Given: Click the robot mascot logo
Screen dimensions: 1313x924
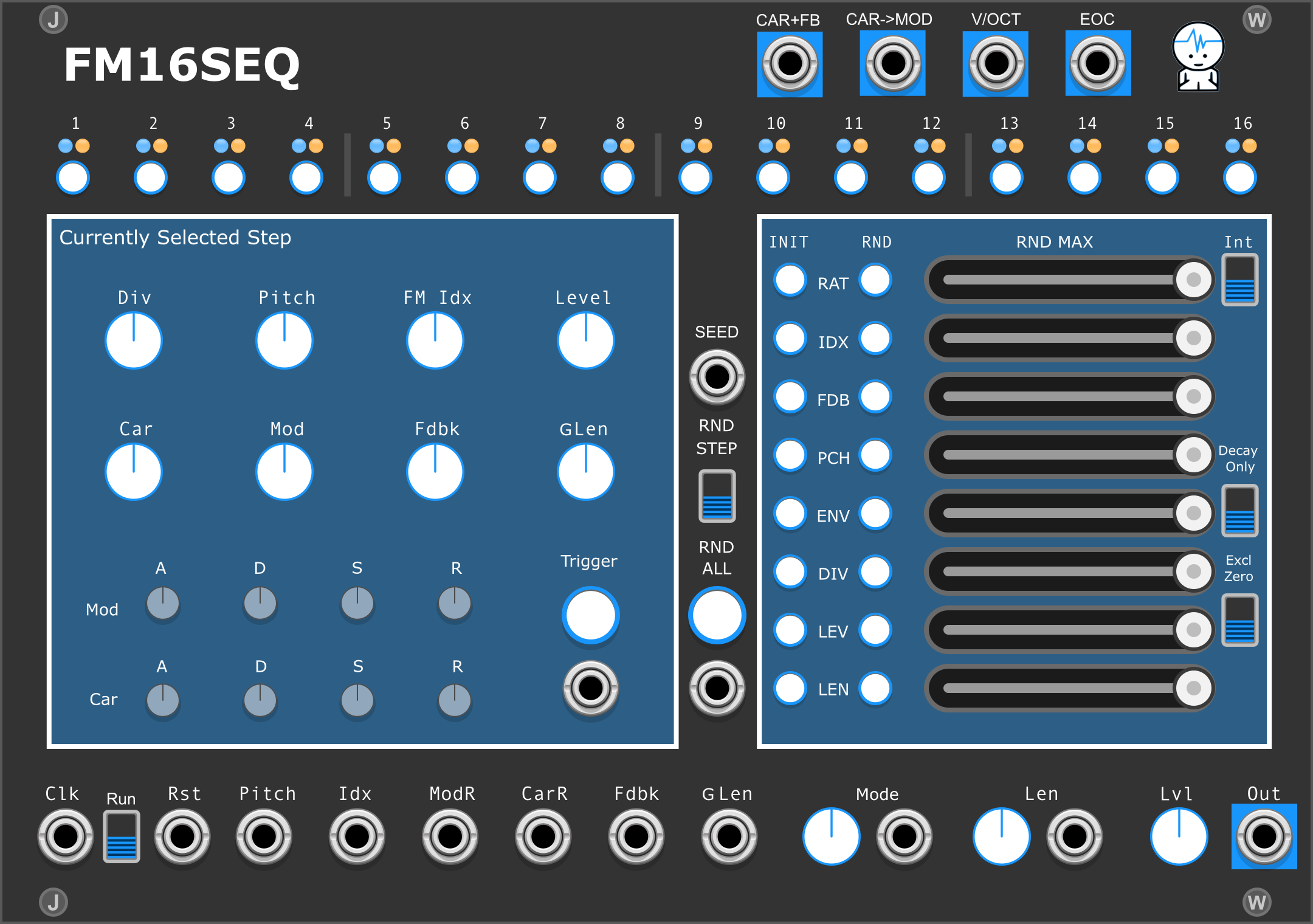Looking at the screenshot, I should pyautogui.click(x=1198, y=57).
